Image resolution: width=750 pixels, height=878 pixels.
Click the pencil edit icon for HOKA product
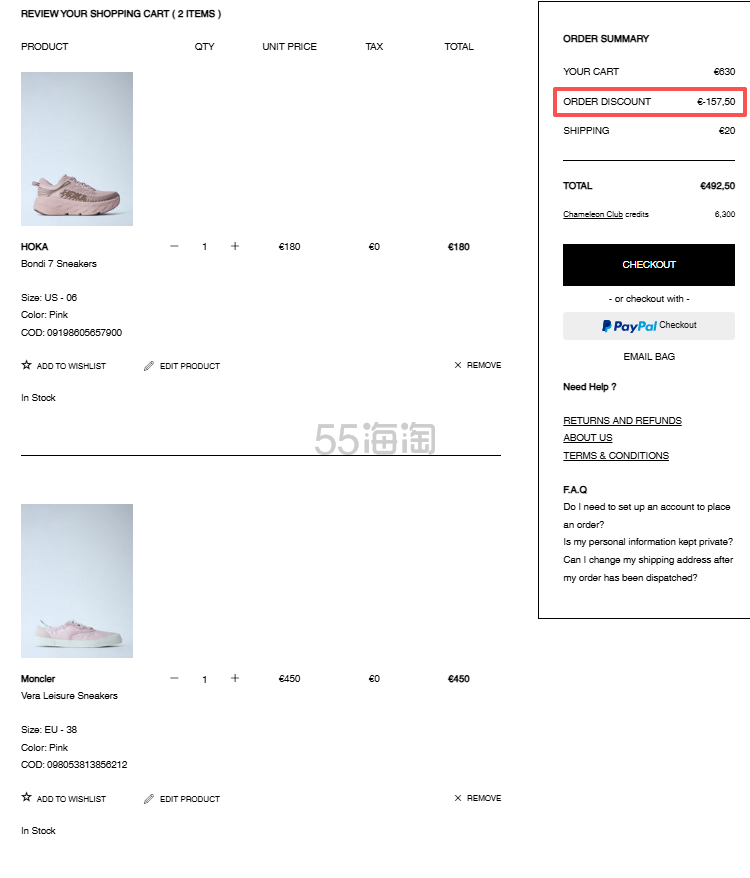point(149,366)
